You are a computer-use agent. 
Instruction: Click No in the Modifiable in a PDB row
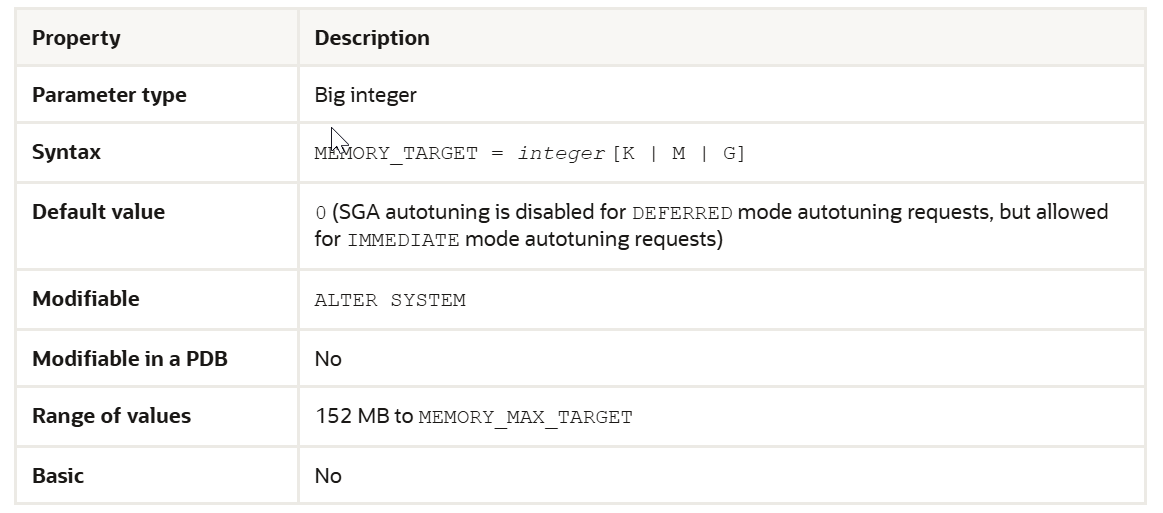328,358
